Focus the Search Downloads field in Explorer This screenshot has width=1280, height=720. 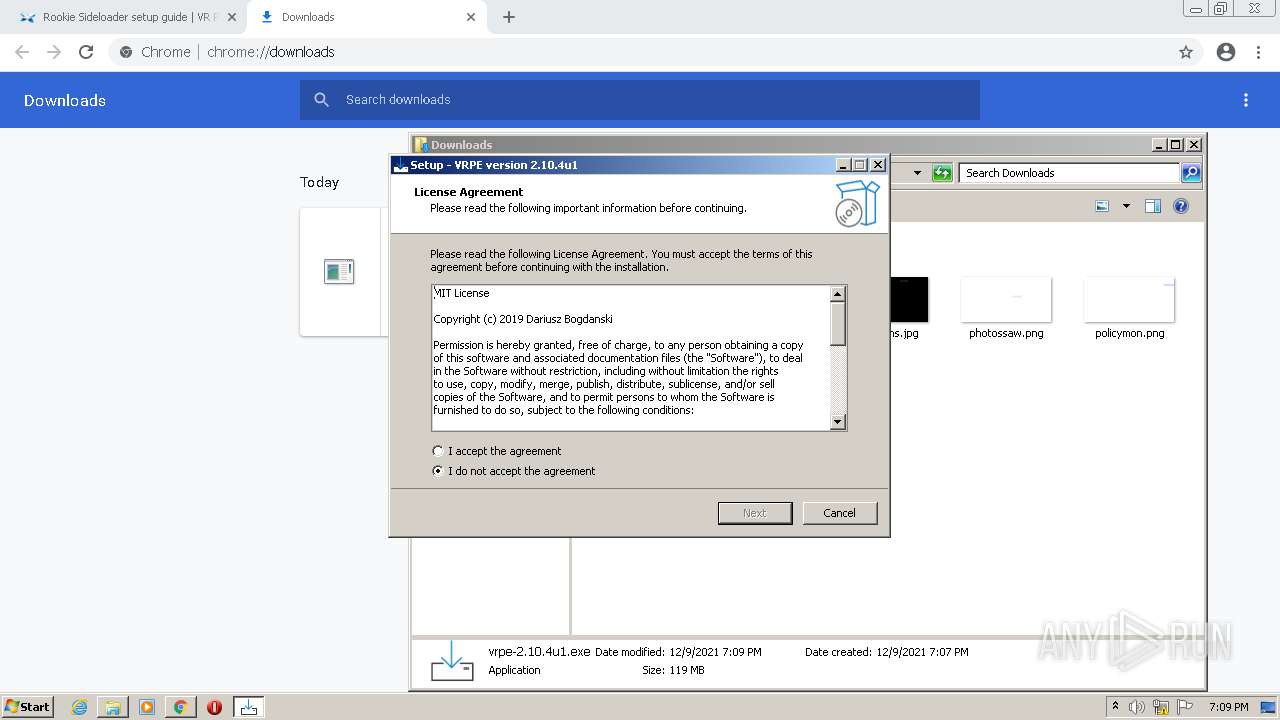point(1069,173)
